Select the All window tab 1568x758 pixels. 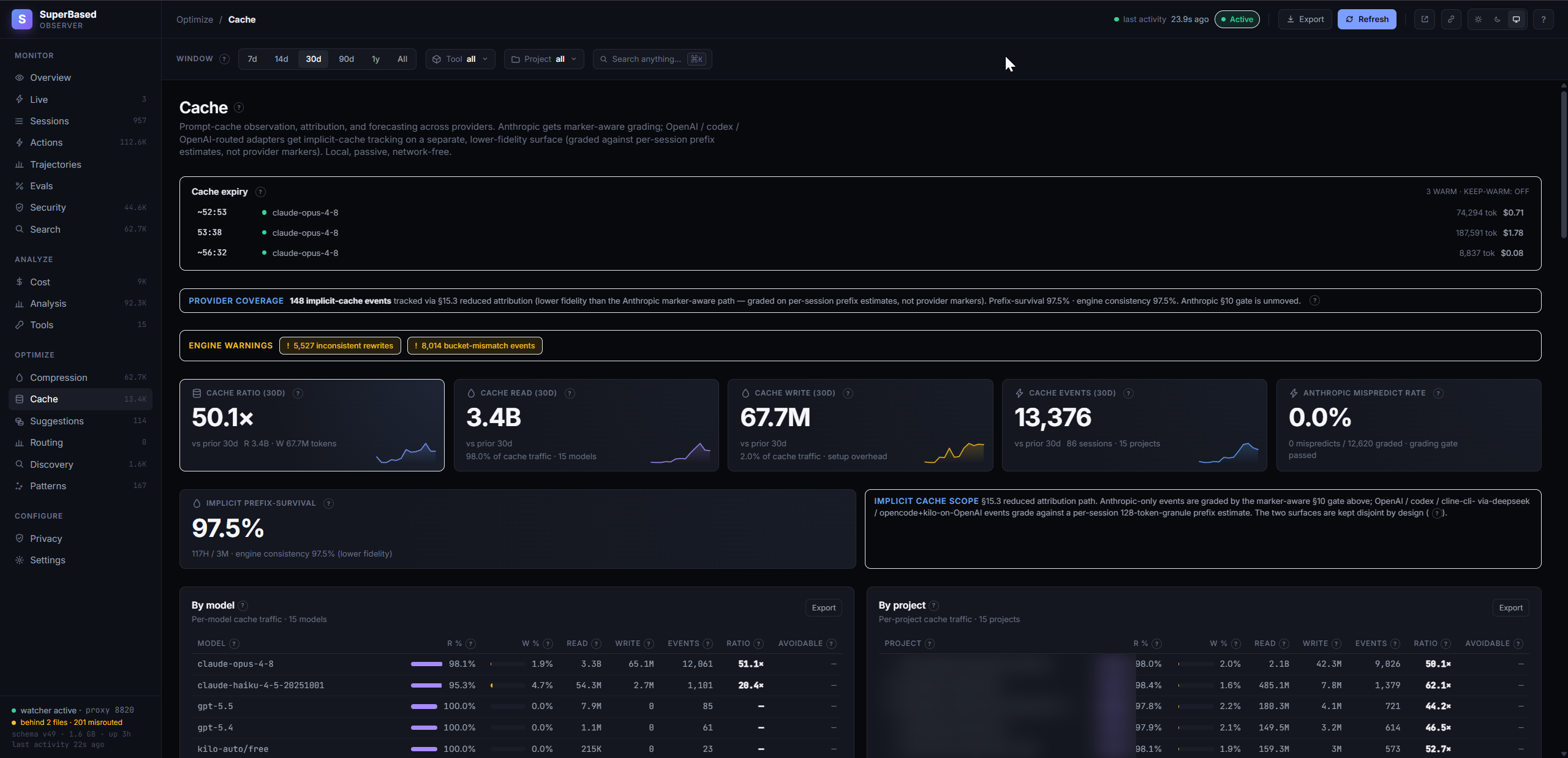[402, 59]
